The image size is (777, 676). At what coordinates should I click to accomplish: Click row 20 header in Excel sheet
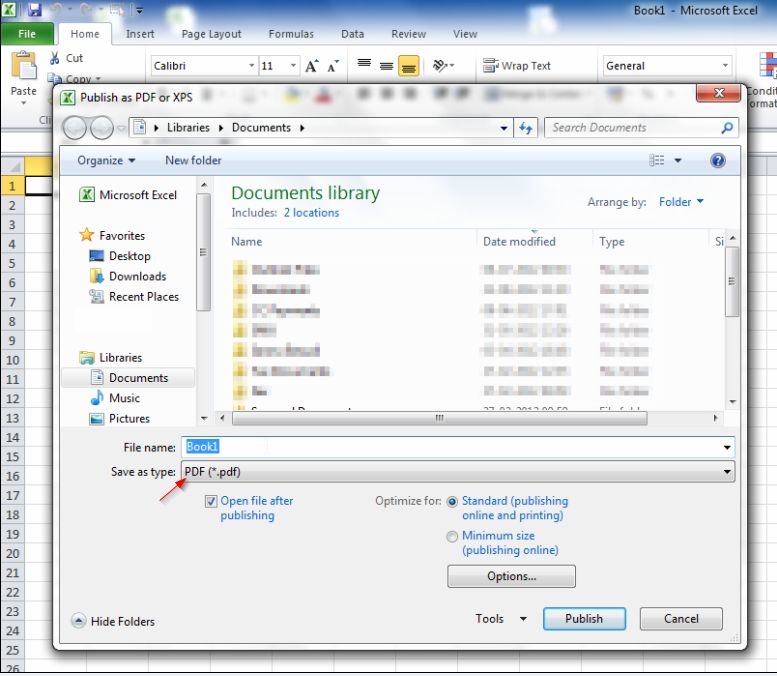coord(13,554)
